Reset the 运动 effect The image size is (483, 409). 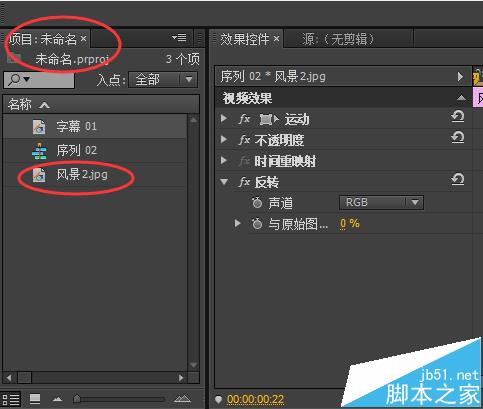(458, 117)
